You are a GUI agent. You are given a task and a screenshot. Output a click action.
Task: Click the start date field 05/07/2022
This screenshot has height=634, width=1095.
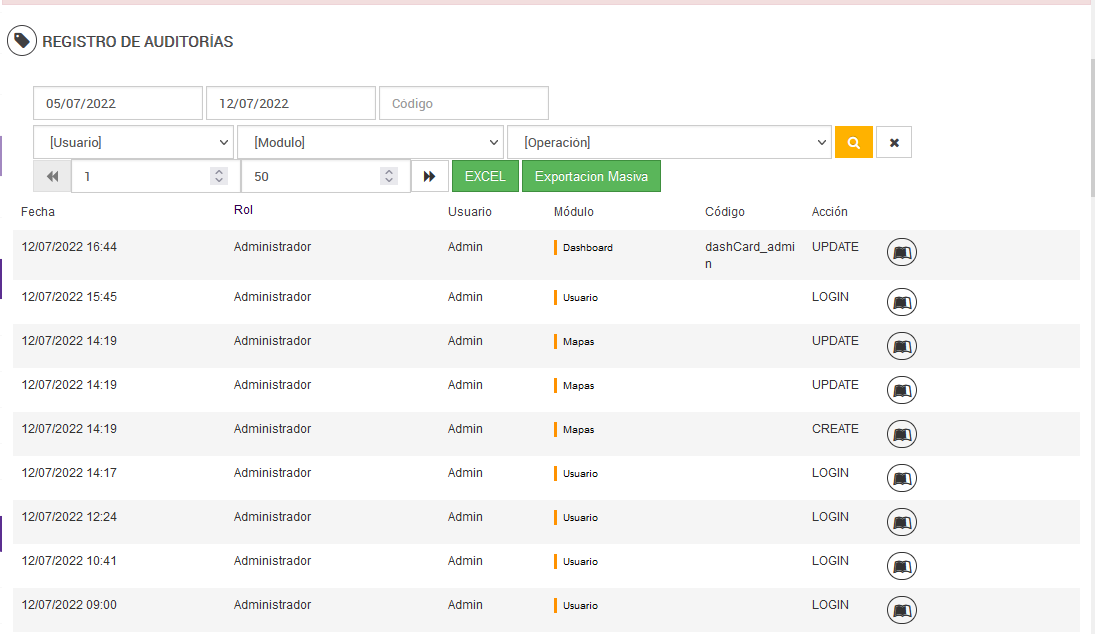(118, 103)
